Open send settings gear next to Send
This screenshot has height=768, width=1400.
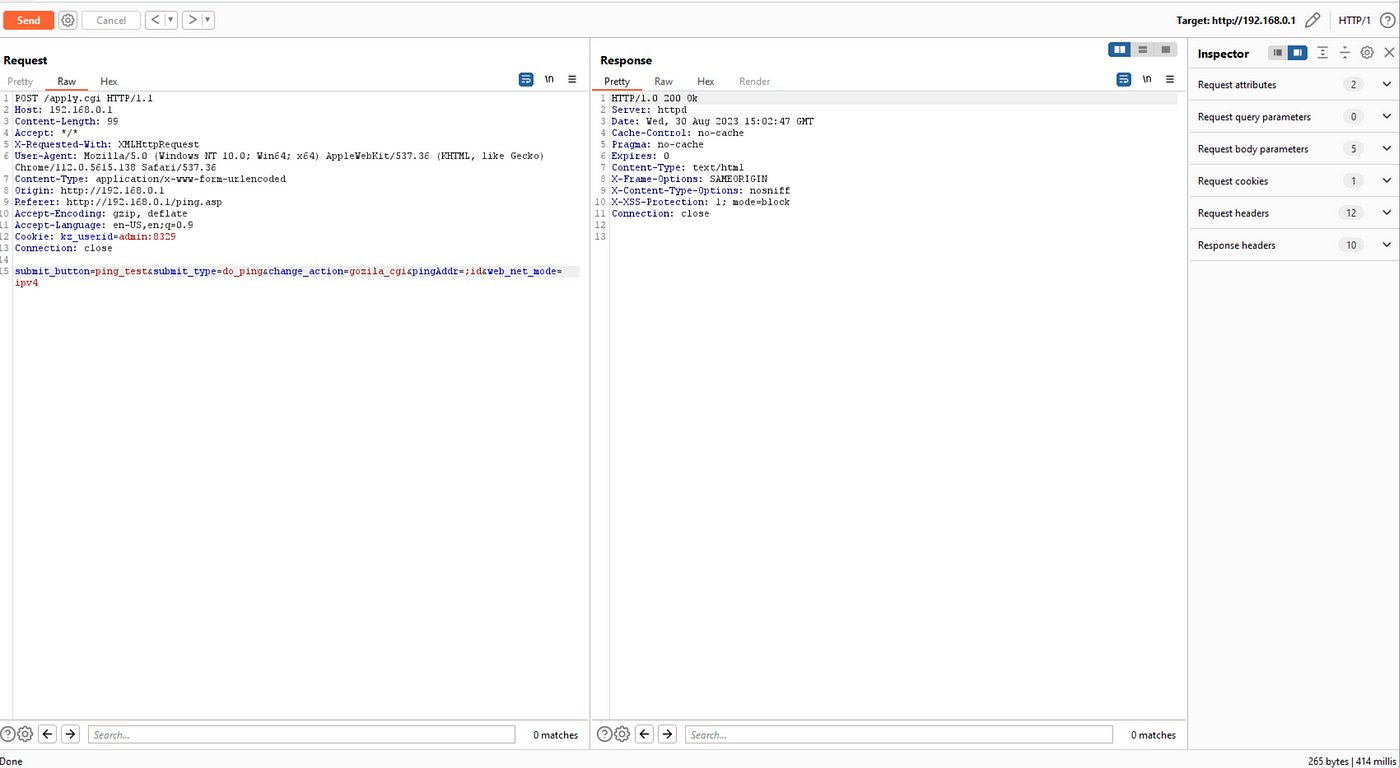[x=68, y=20]
